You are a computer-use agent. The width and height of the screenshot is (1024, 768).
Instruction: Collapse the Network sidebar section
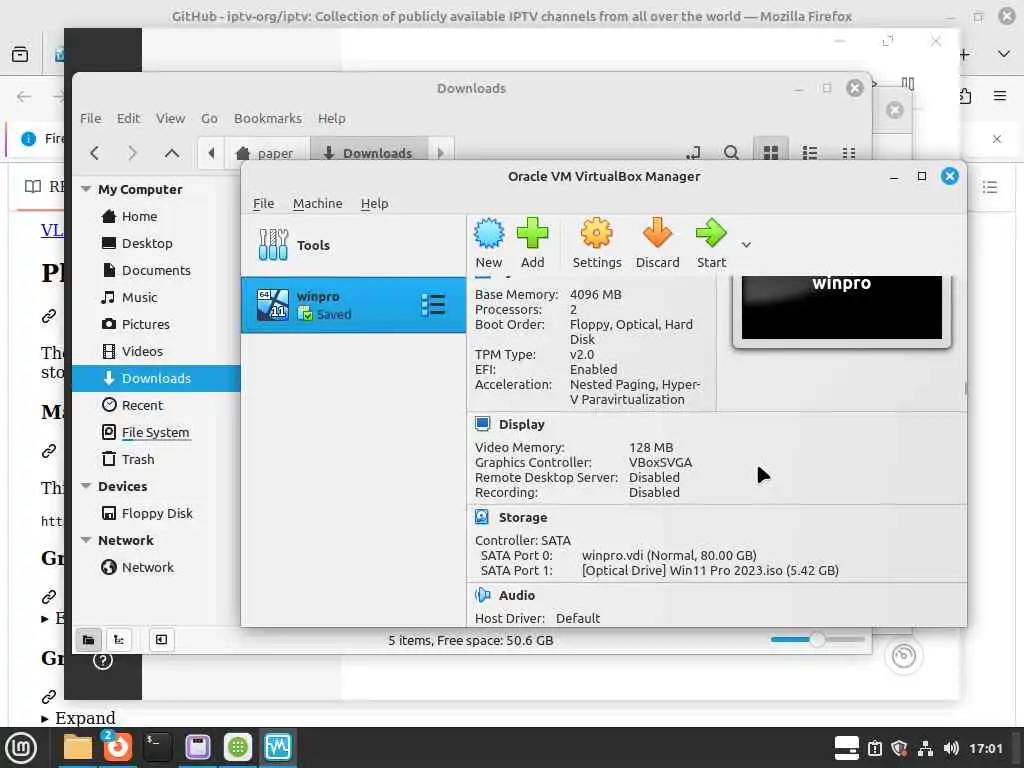(86, 541)
